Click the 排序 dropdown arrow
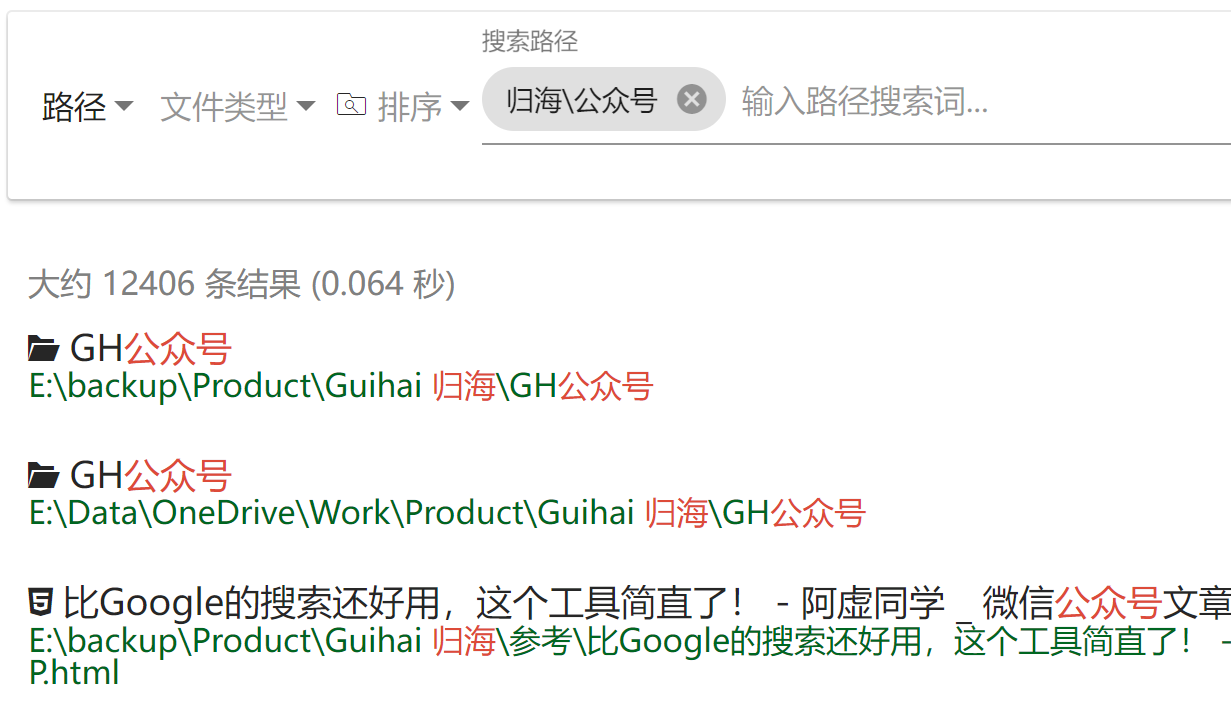The height and width of the screenshot is (719, 1231). tap(460, 106)
